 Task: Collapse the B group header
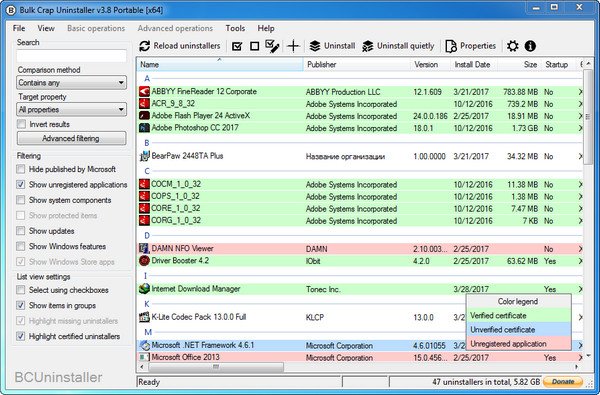pos(147,143)
